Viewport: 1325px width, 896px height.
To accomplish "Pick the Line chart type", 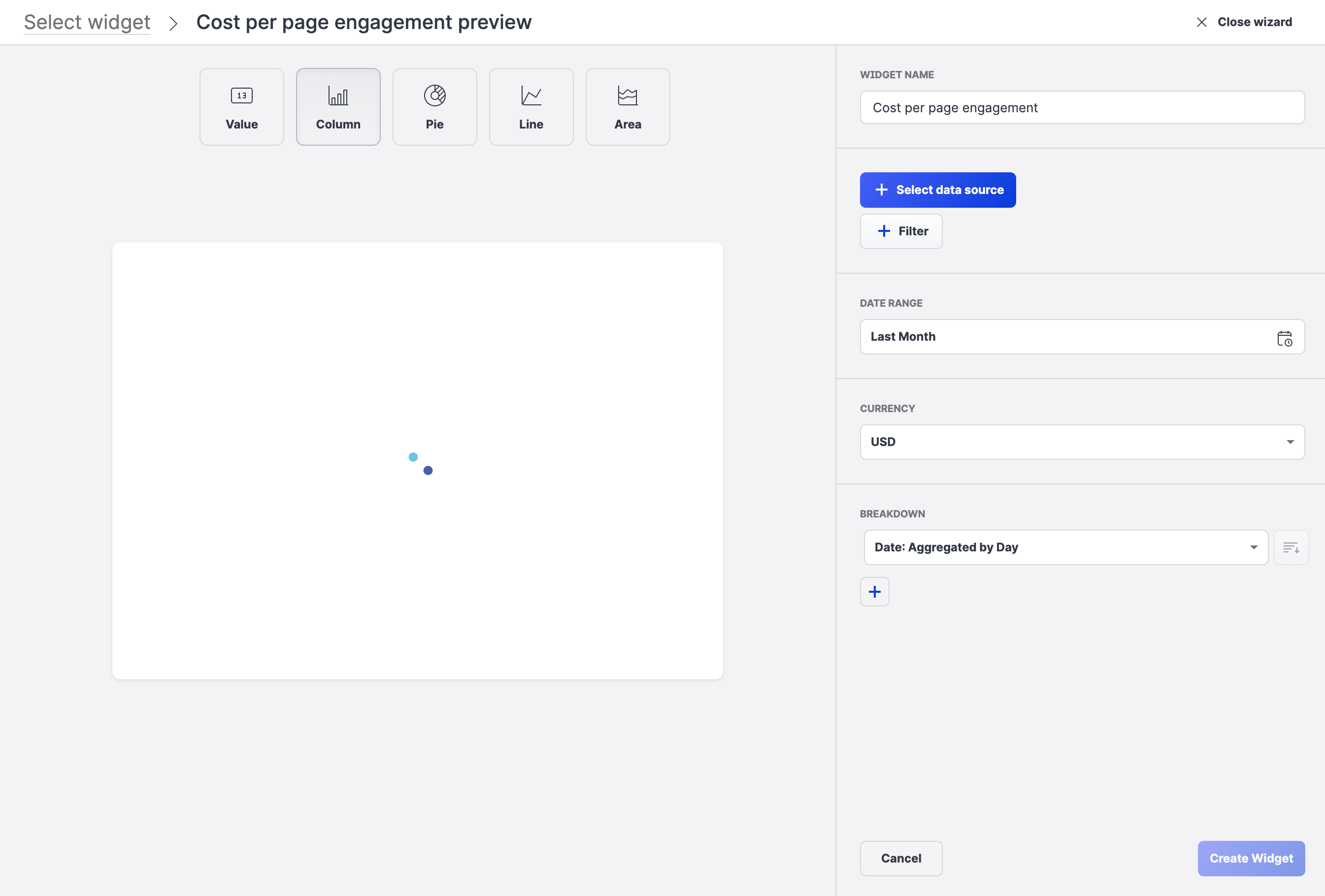I will tap(531, 107).
